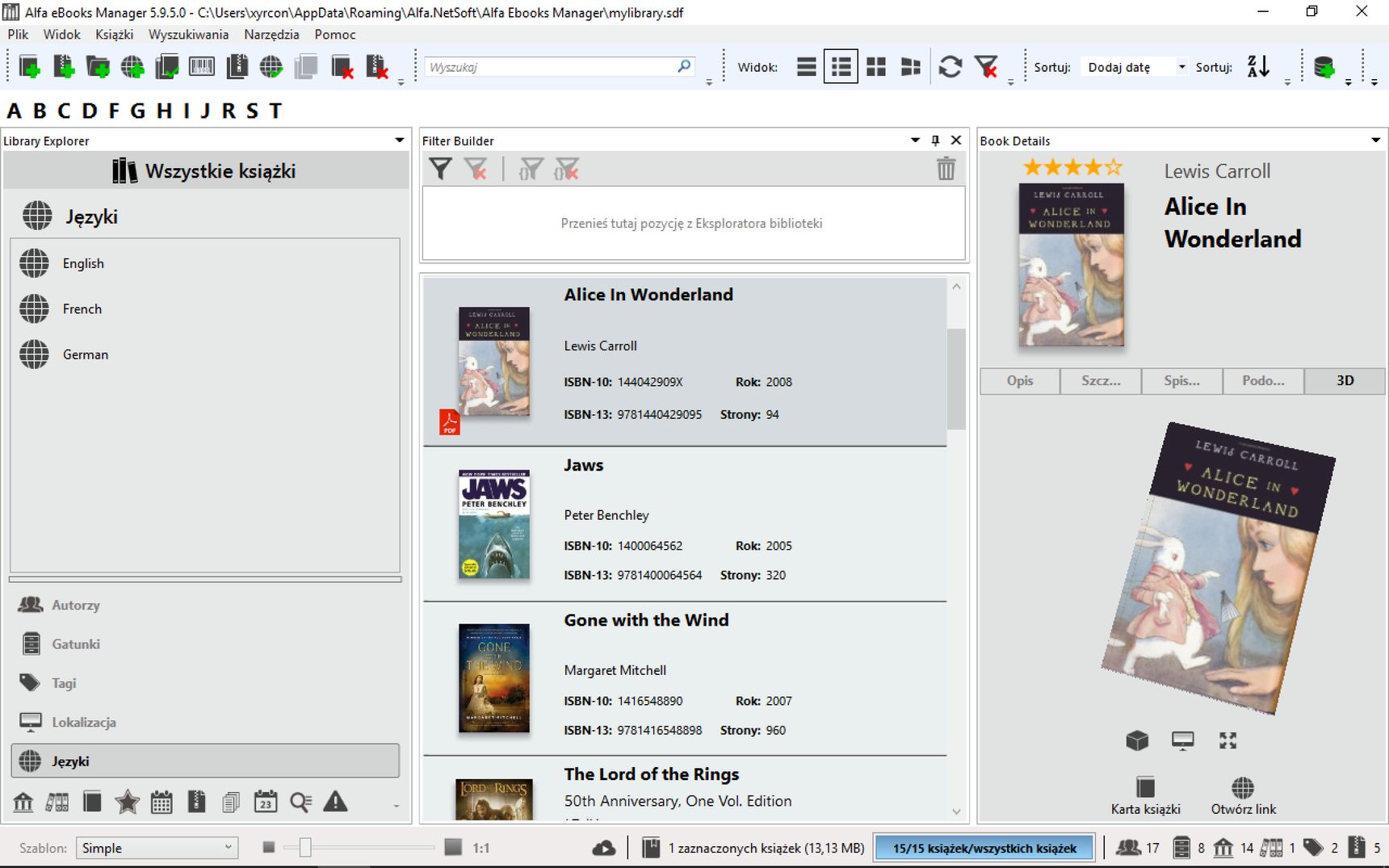Switch to the Opis tab
Image resolution: width=1389 pixels, height=868 pixels.
pos(1020,380)
